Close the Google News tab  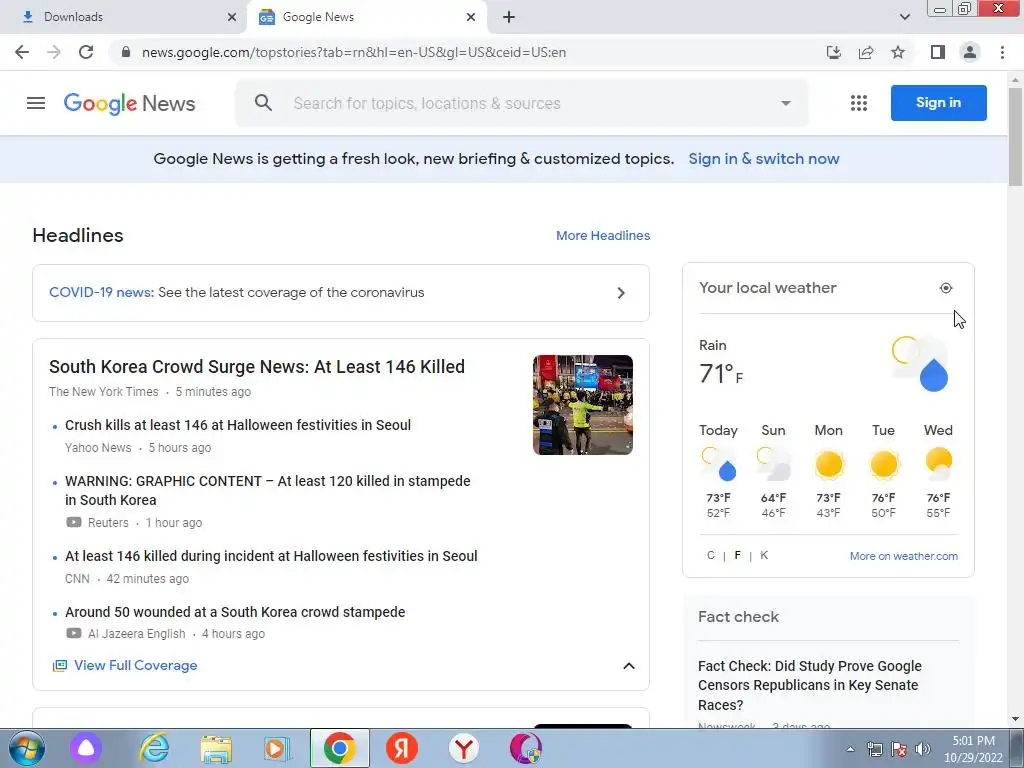(471, 17)
